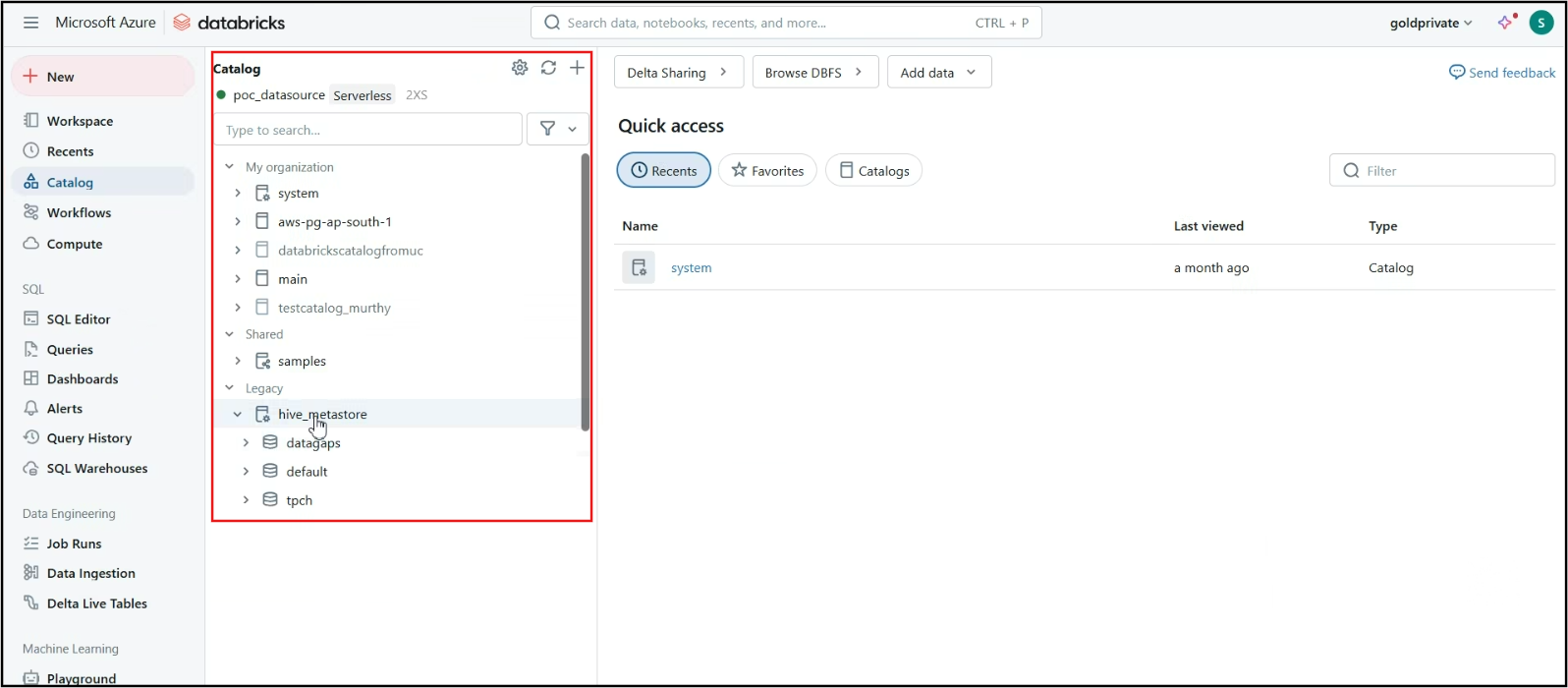Viewport: 1568px width, 688px height.
Task: Click the Type to search field
Action: coord(367,130)
